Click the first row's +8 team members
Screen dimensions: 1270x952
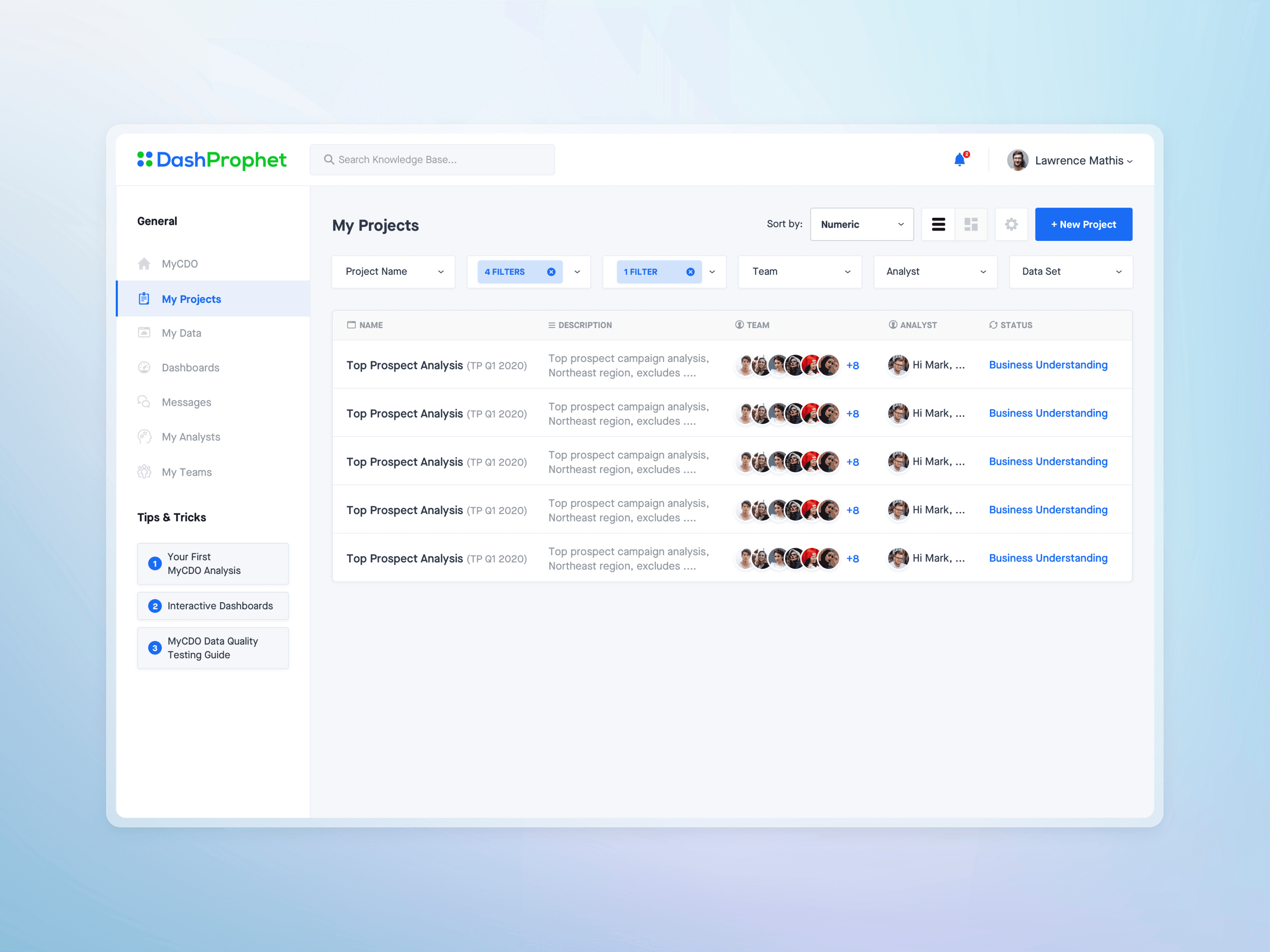(852, 366)
